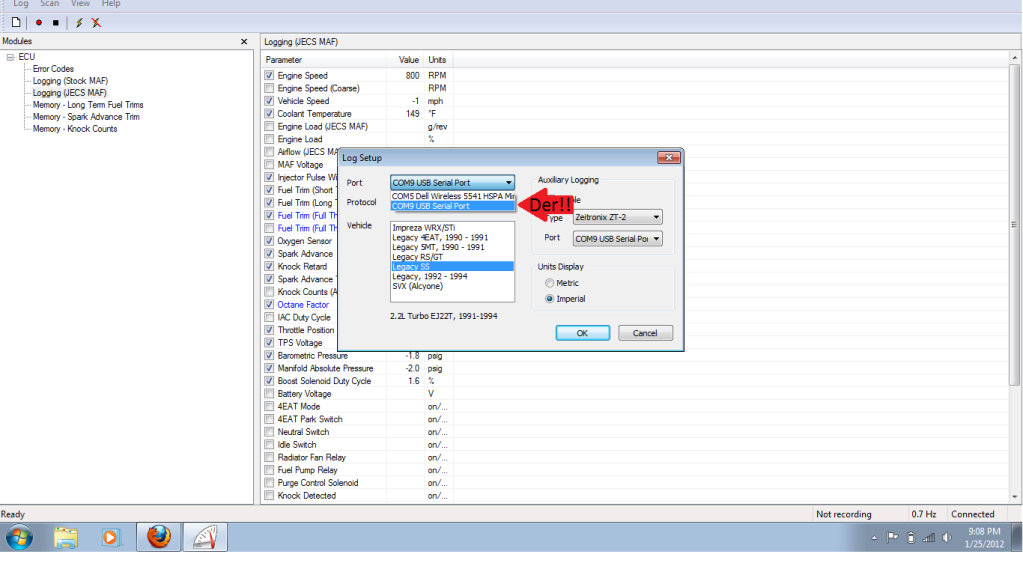The width and height of the screenshot is (1023, 575).
Task: Open Windows Explorer from the taskbar
Action: click(x=66, y=538)
